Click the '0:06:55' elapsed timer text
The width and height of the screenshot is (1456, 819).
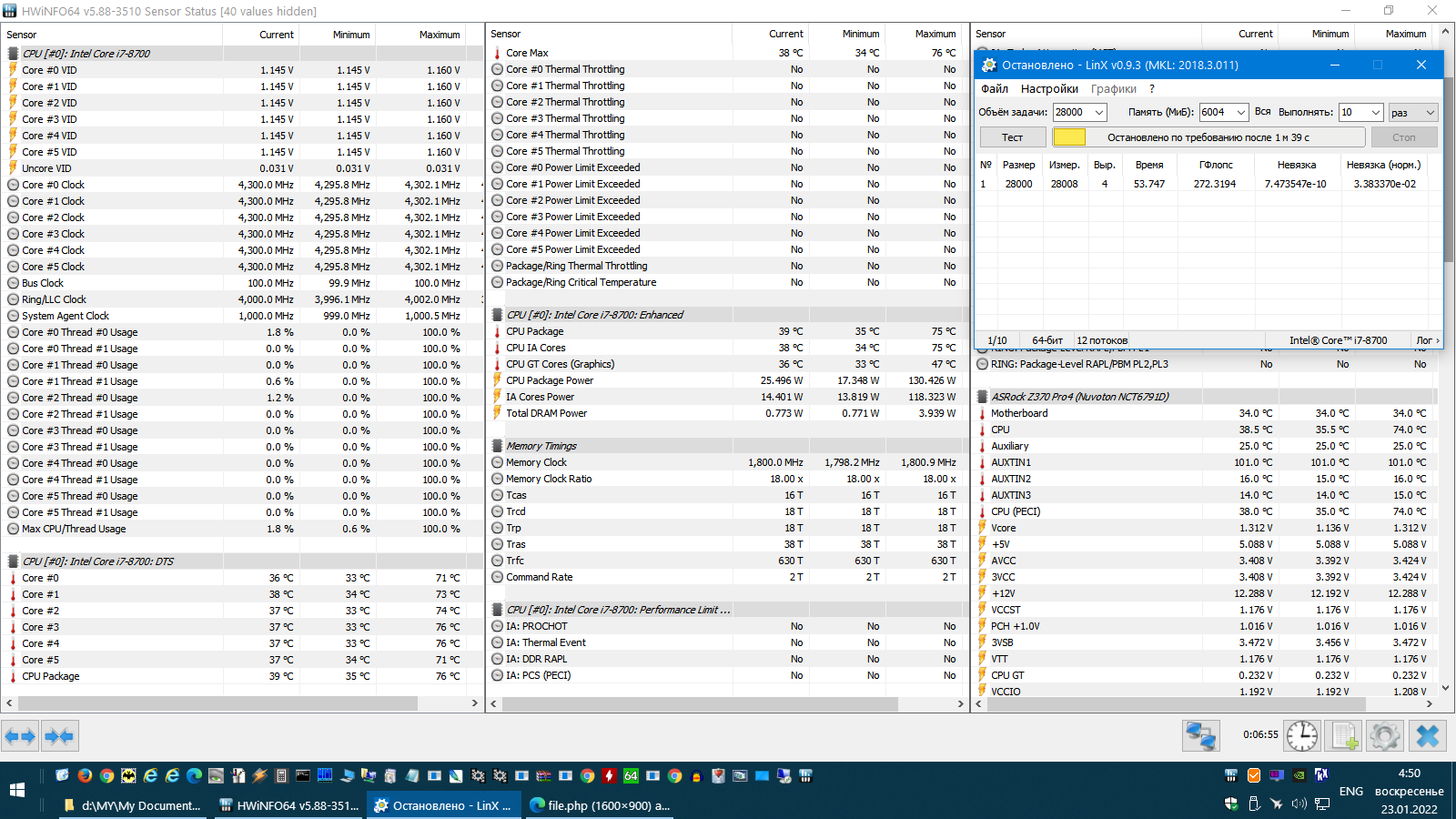pos(1260,734)
